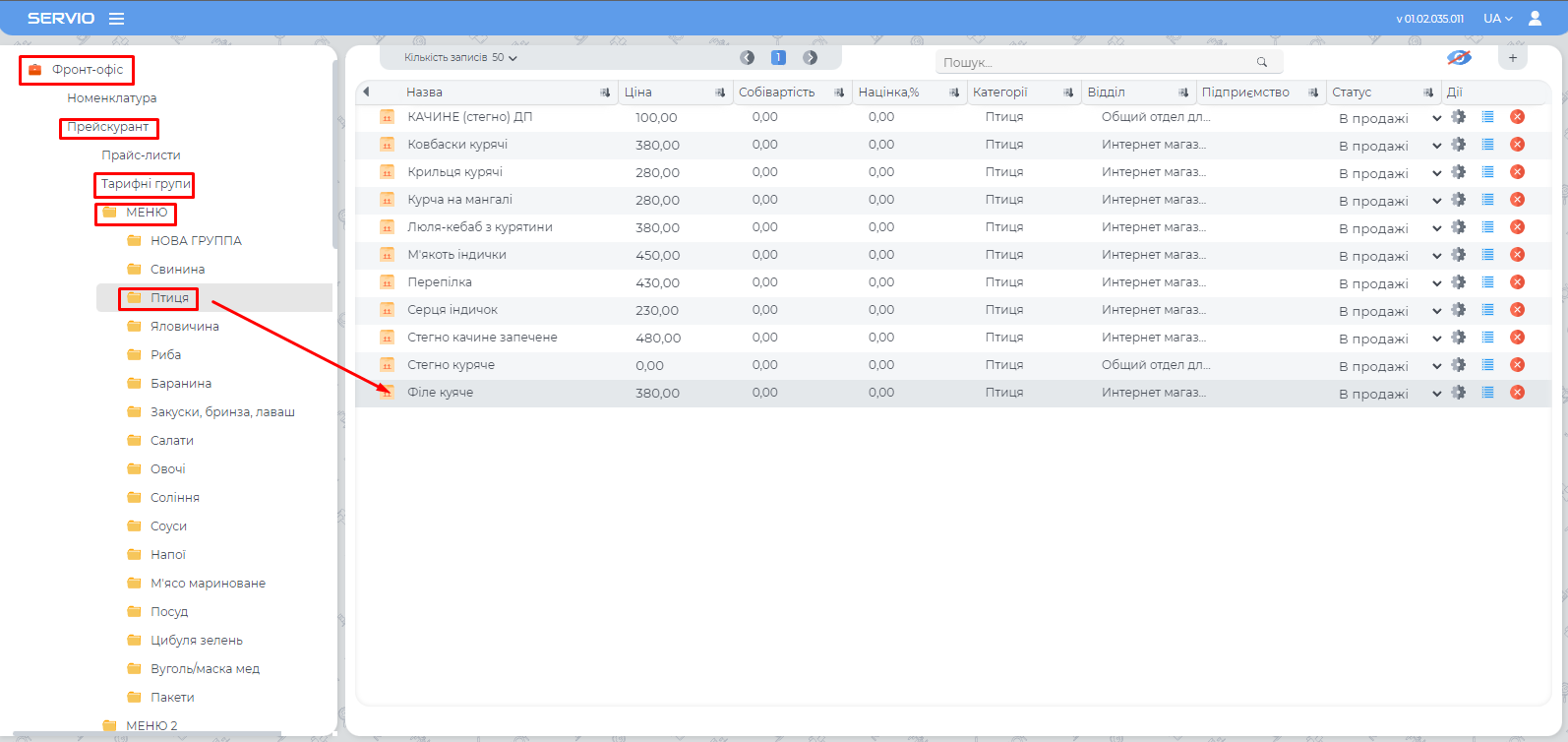Open the Кількість записів 50 dropdown
Viewport: 1568px width, 742px height.
tap(460, 58)
